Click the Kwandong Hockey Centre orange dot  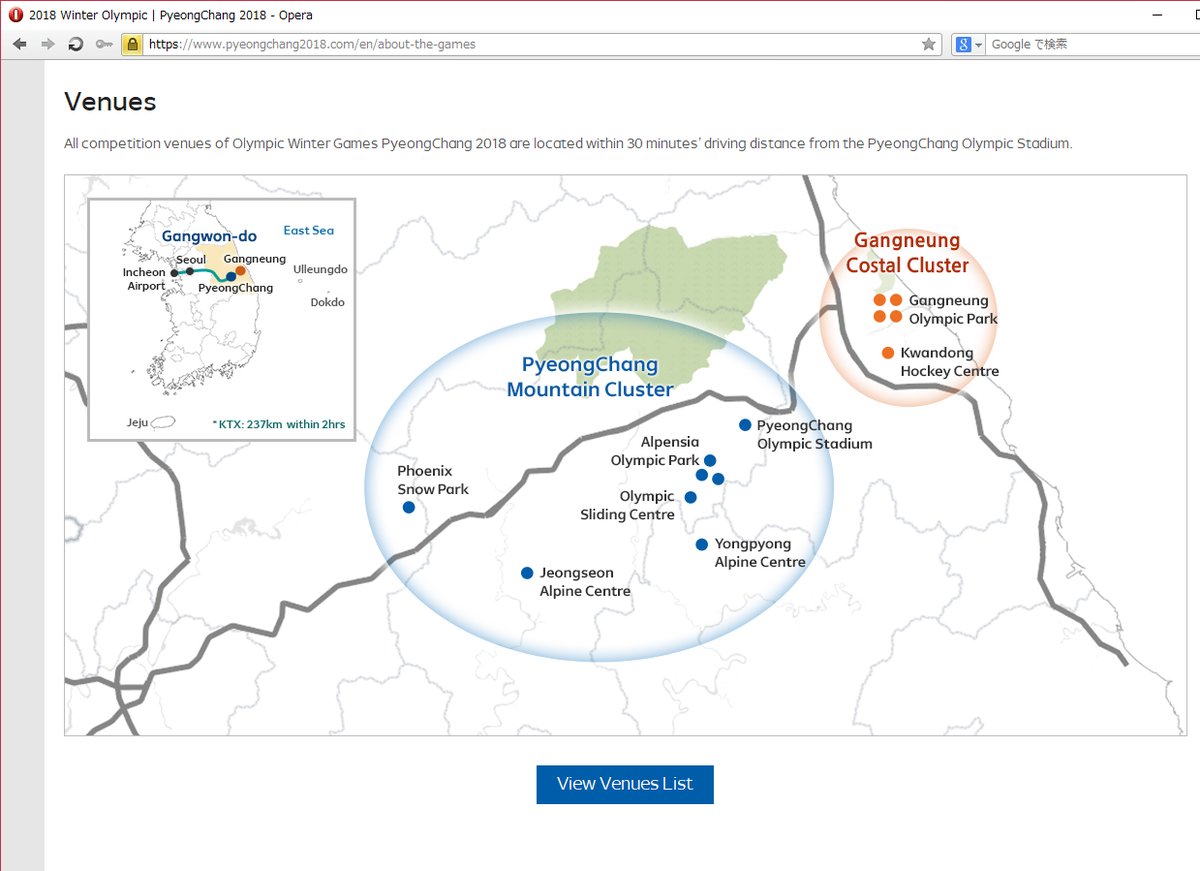click(888, 353)
